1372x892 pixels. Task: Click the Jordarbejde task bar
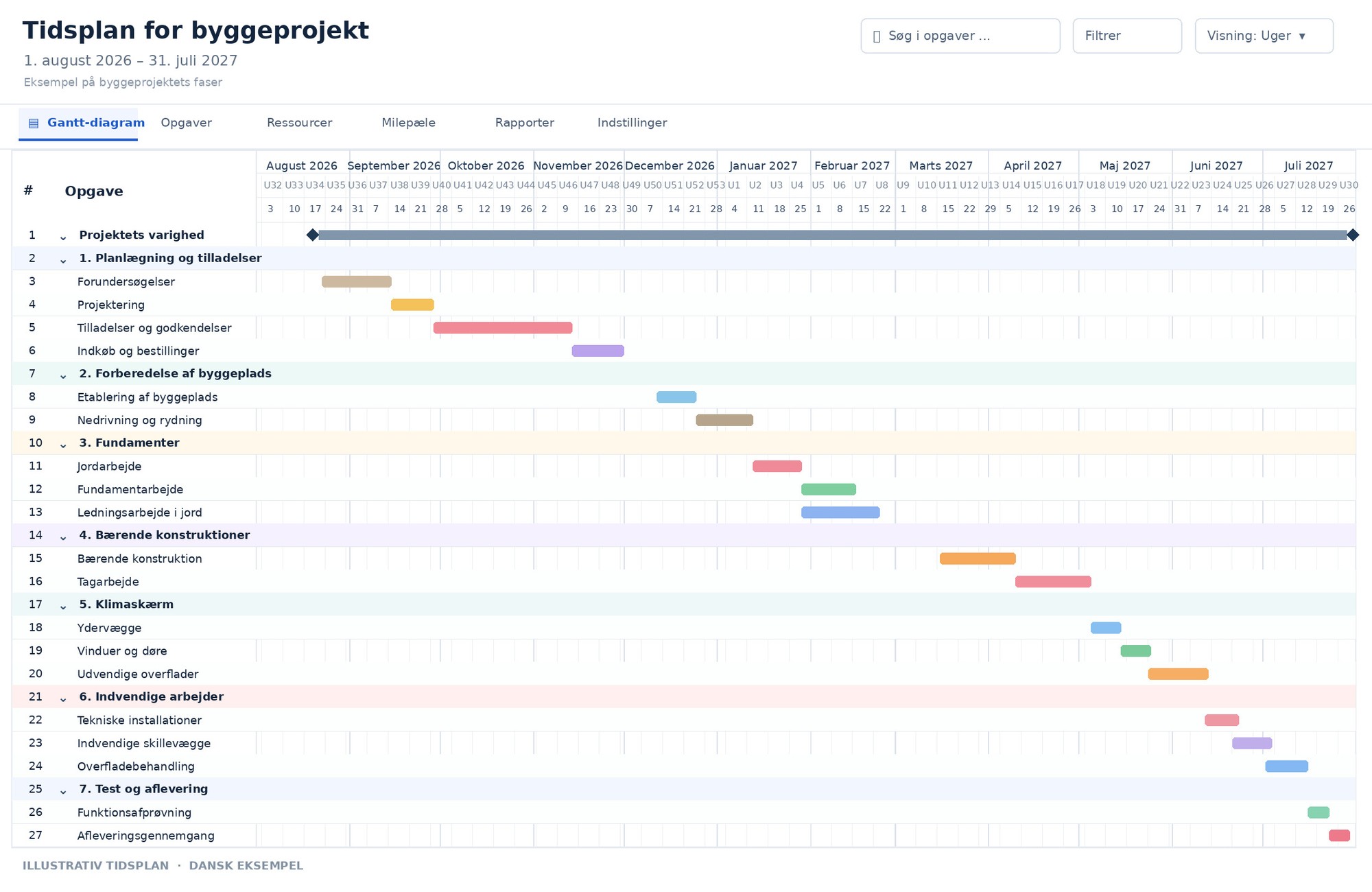(x=777, y=466)
